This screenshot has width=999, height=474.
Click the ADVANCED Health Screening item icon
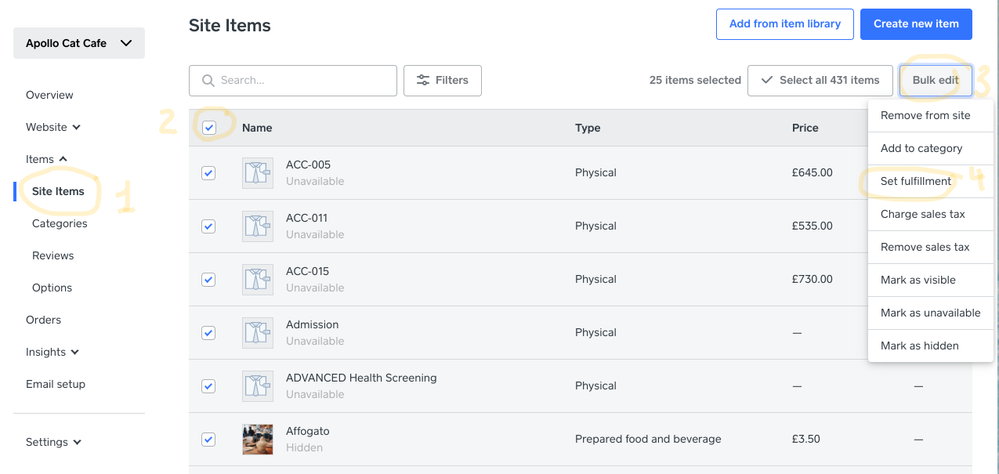pos(257,386)
